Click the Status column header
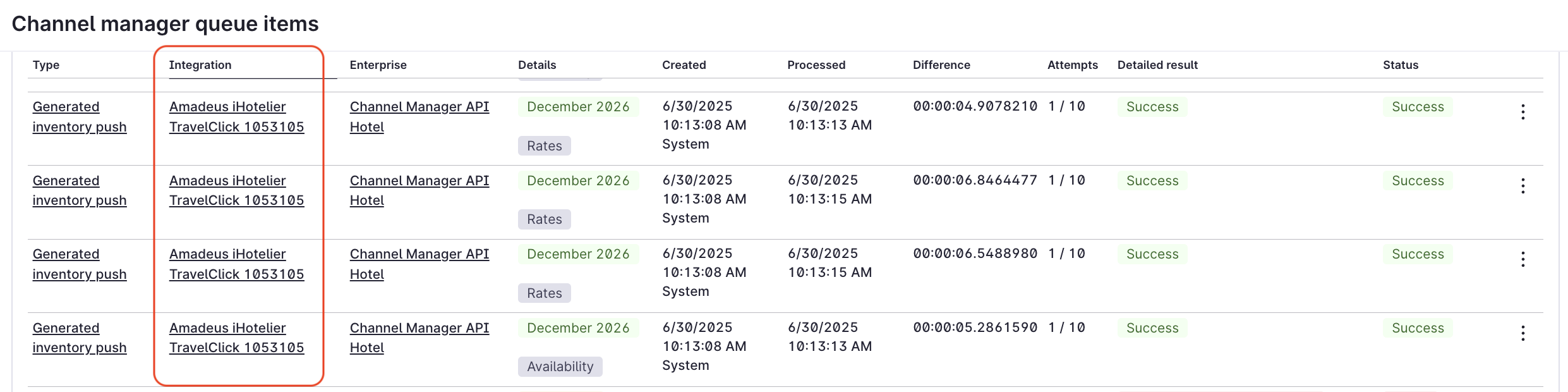The image size is (1568, 392). tap(1401, 65)
